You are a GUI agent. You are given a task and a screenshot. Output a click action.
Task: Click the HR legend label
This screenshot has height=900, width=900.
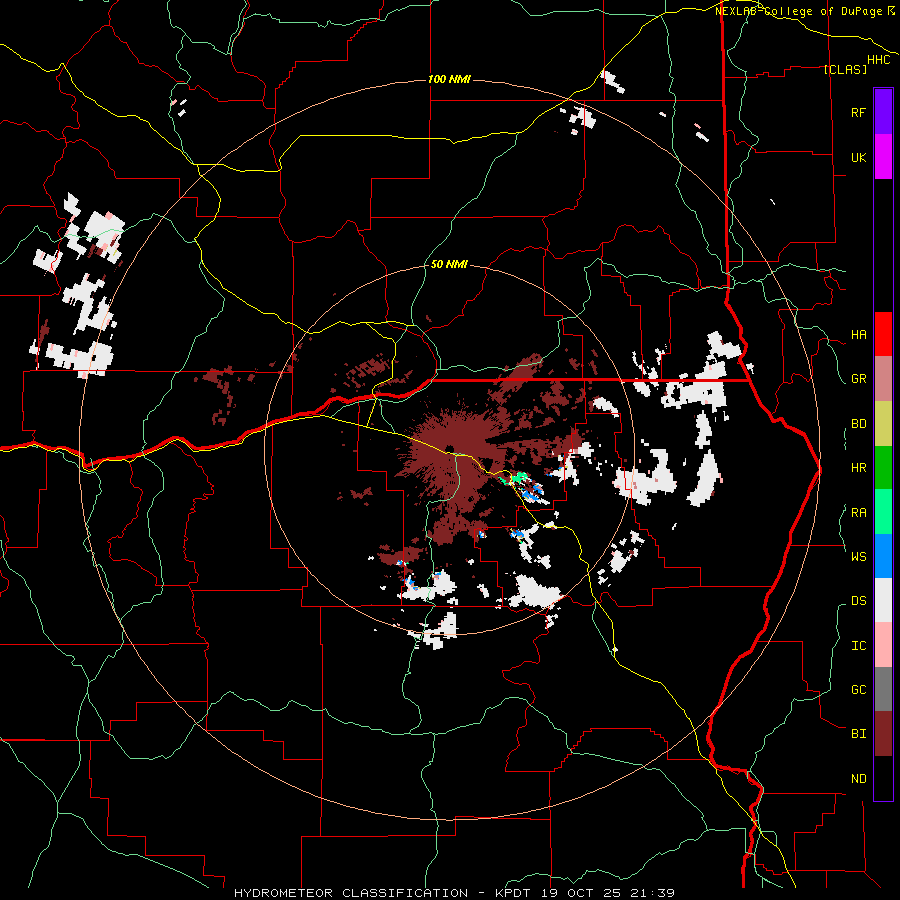[858, 468]
